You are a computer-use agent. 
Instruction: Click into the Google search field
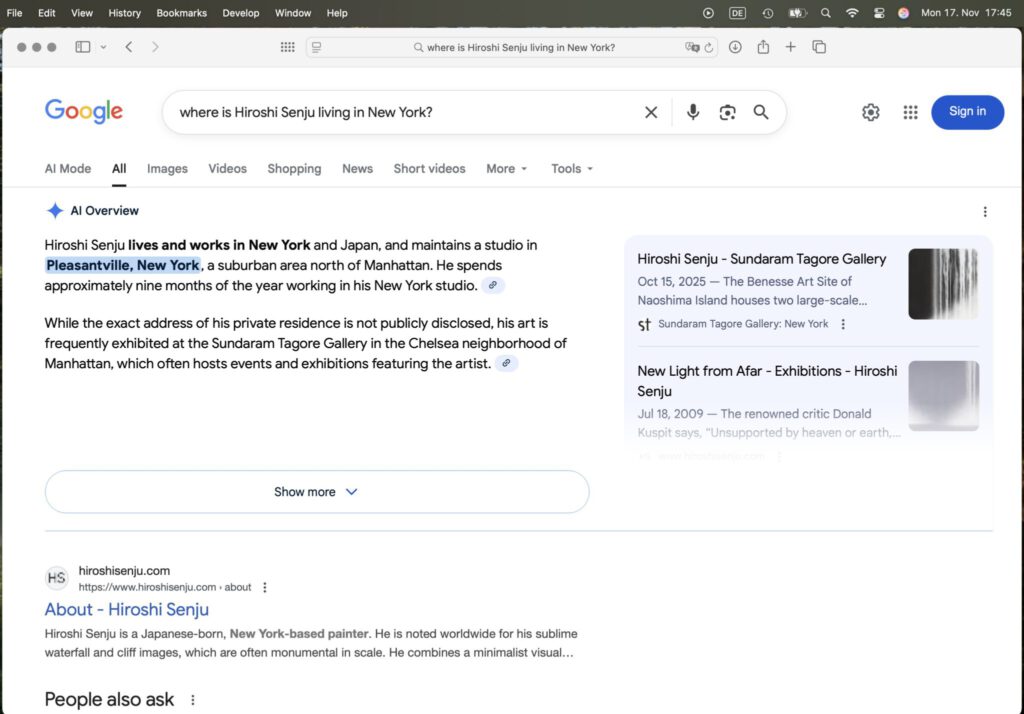pos(400,112)
